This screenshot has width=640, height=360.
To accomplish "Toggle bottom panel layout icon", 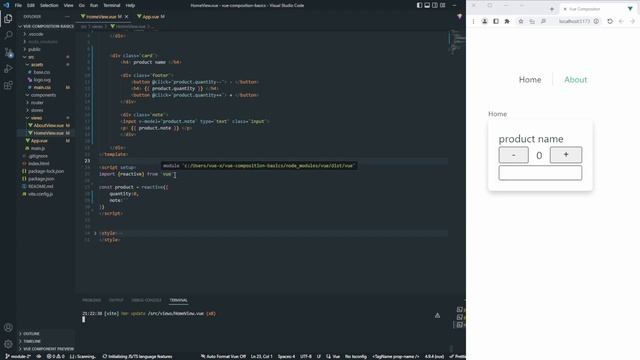I will click(x=427, y=5).
